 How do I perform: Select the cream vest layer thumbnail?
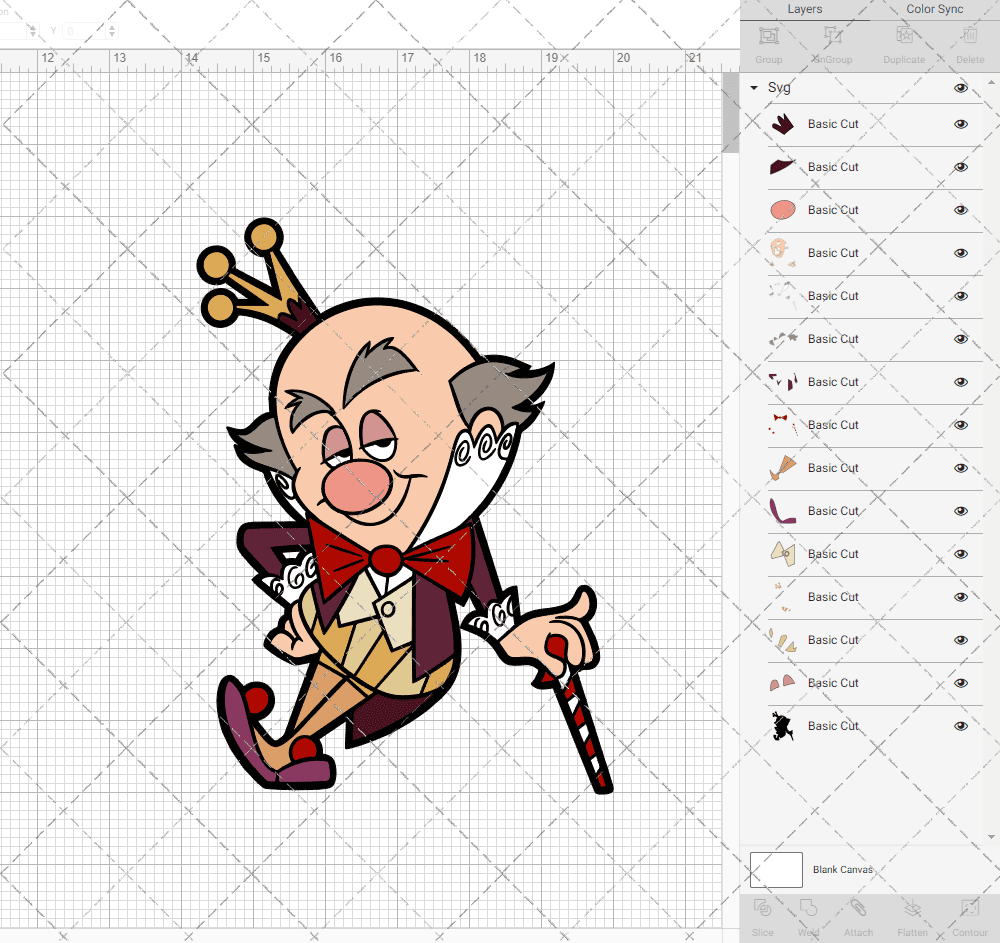[x=783, y=553]
